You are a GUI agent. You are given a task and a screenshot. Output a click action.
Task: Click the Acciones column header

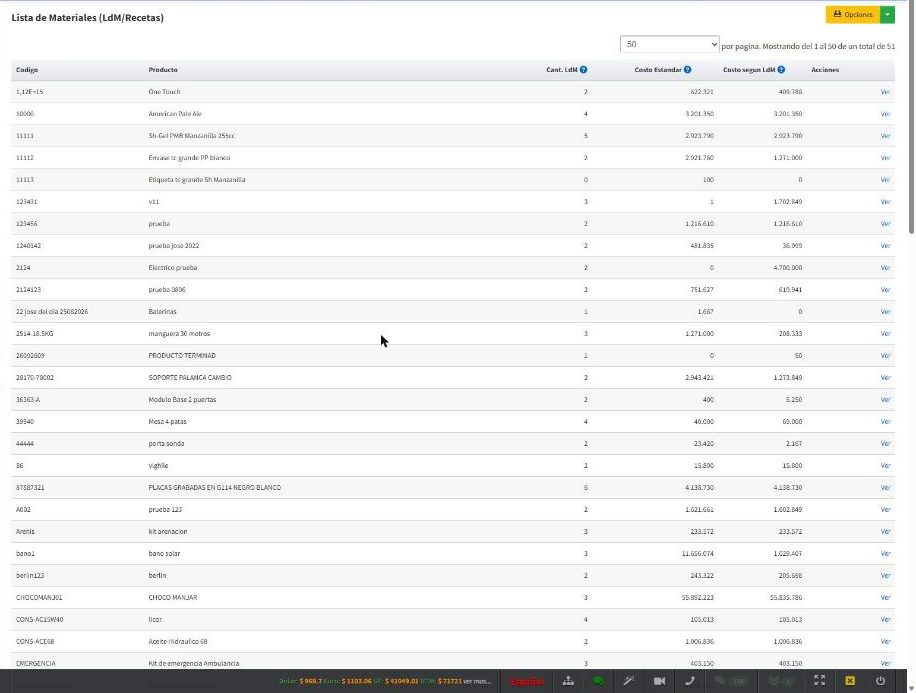pyautogui.click(x=825, y=70)
